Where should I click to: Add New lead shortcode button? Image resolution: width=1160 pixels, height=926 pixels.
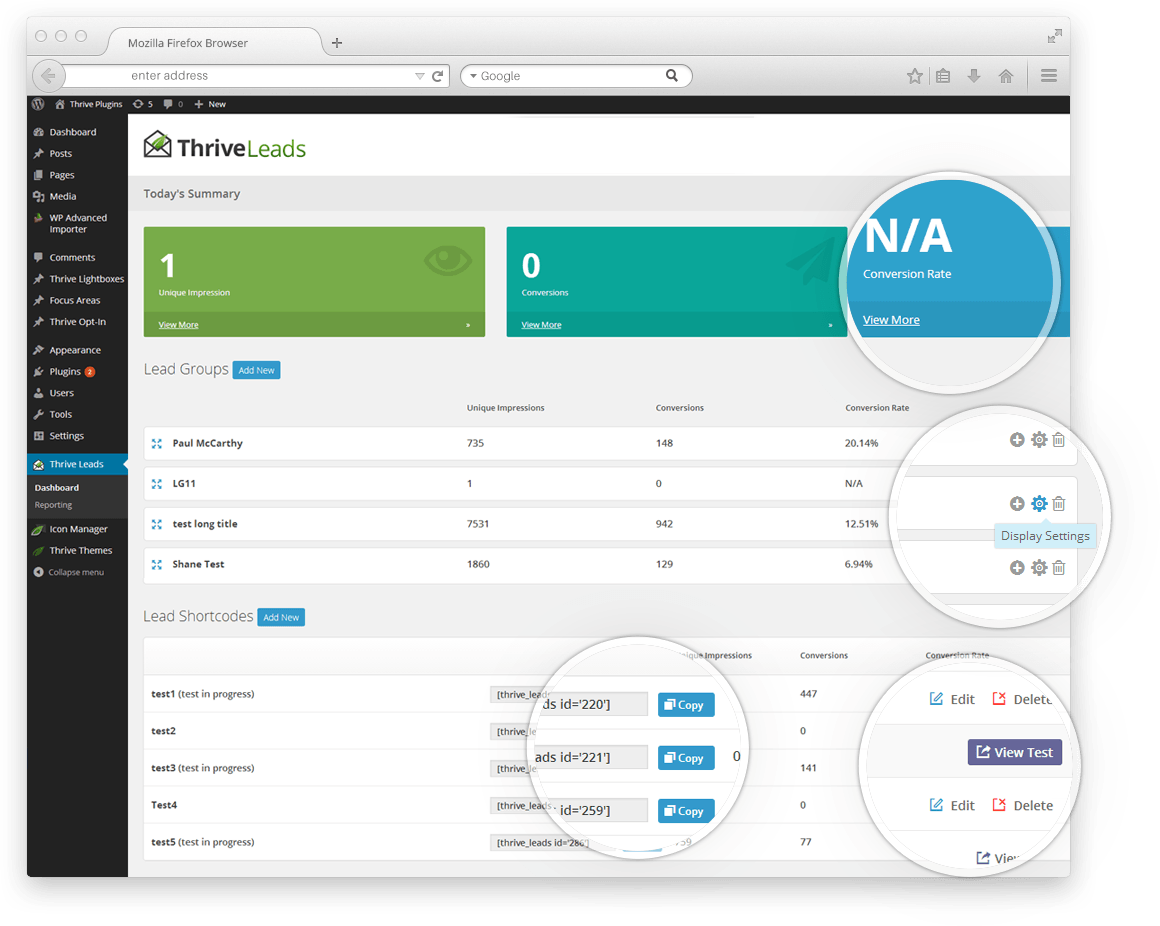click(x=281, y=617)
